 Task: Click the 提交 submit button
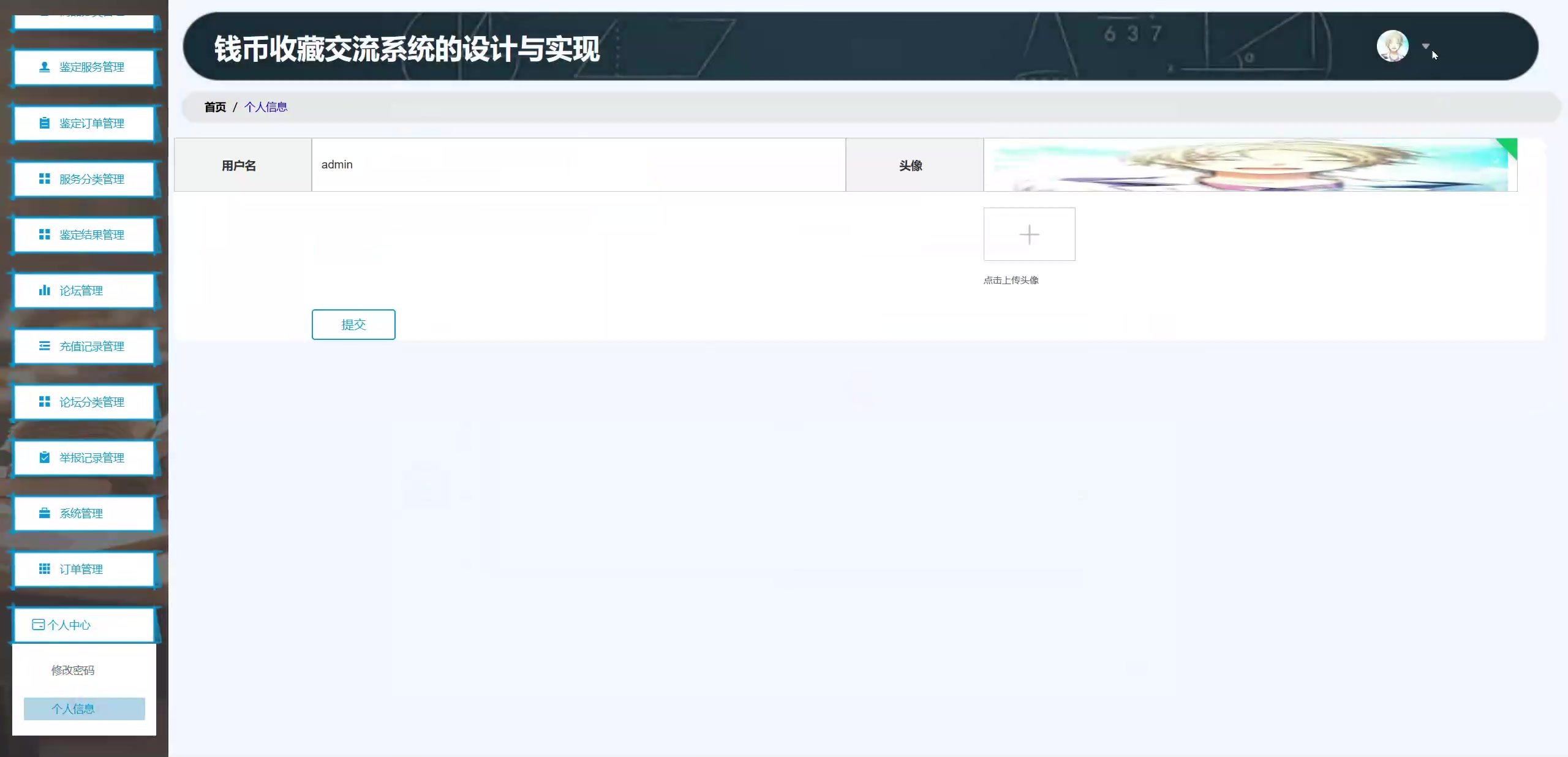[353, 325]
